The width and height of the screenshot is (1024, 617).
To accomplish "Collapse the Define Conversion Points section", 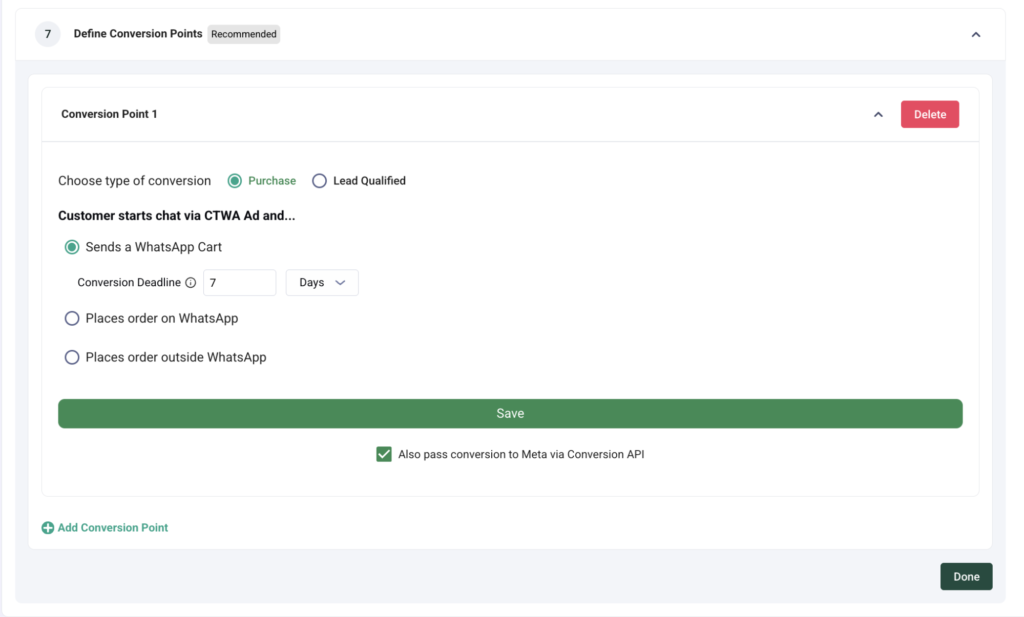I will click(x=976, y=35).
